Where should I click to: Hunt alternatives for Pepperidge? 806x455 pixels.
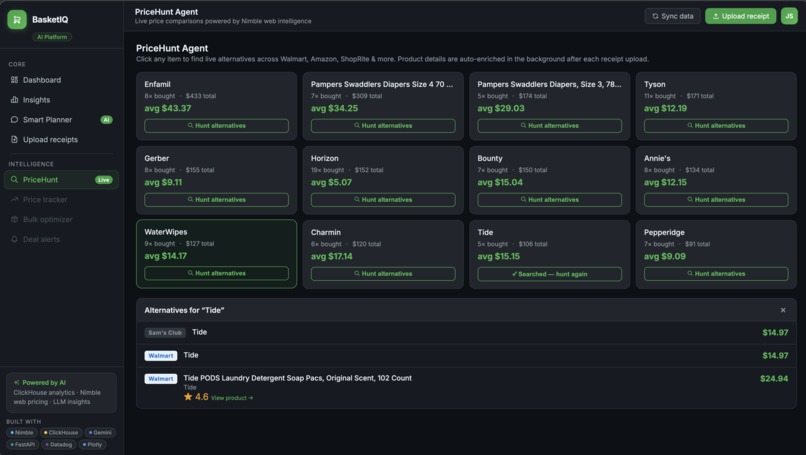tap(716, 274)
